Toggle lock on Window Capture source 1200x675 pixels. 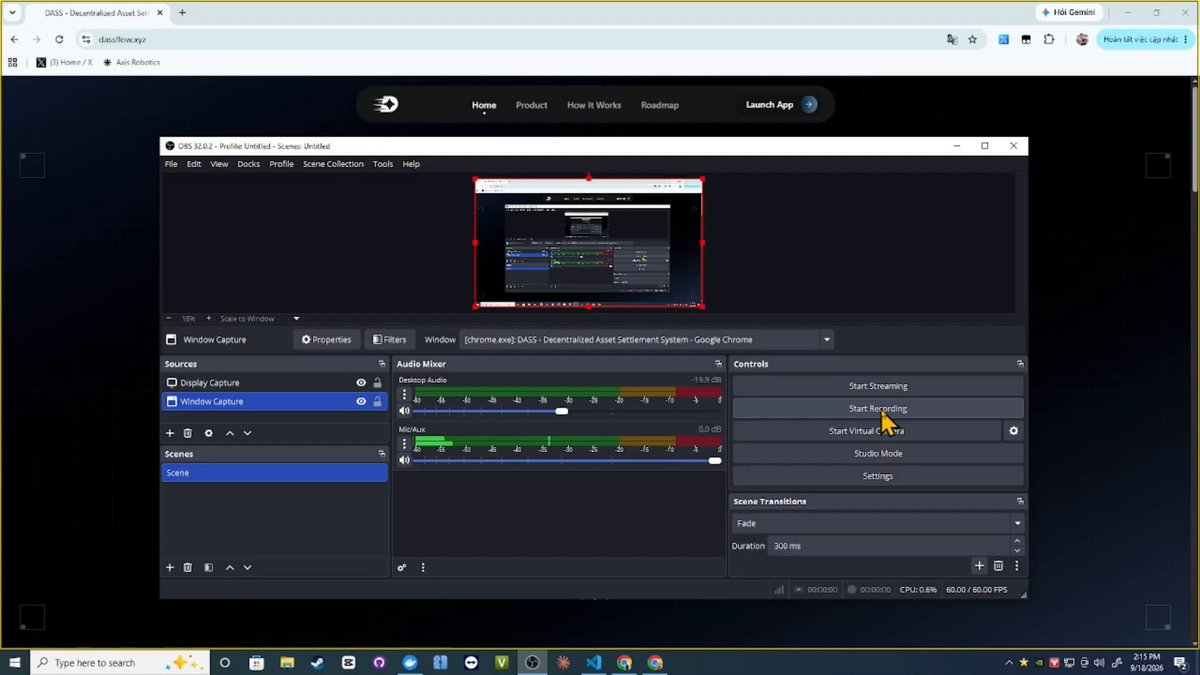378,401
